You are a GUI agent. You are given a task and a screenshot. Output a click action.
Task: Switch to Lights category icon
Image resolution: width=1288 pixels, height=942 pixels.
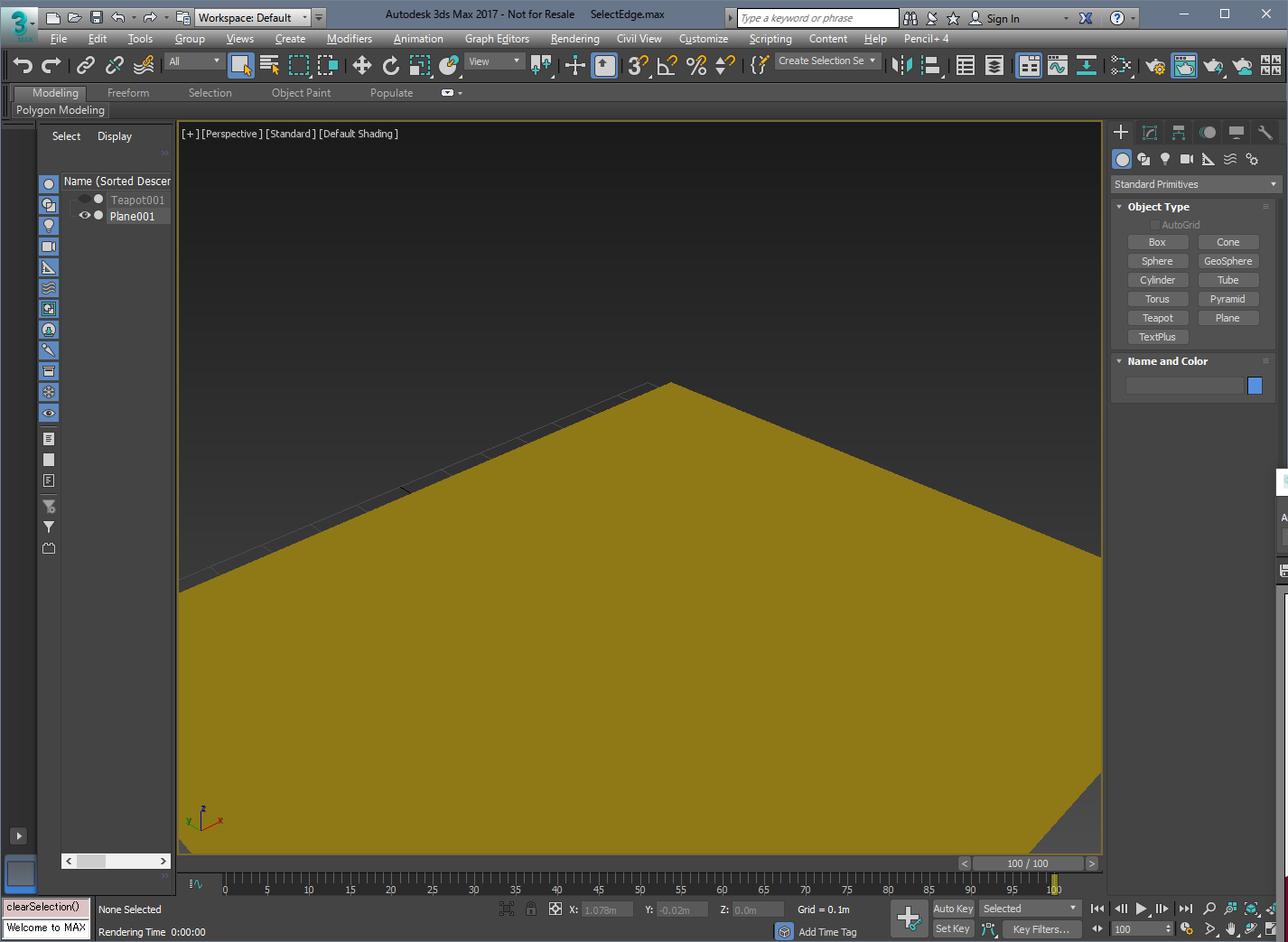(1165, 159)
